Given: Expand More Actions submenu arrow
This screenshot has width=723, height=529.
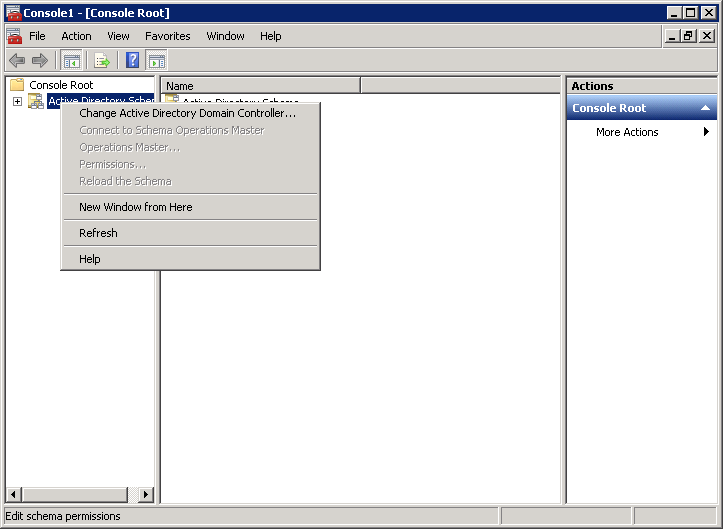Looking at the screenshot, I should click(x=706, y=132).
